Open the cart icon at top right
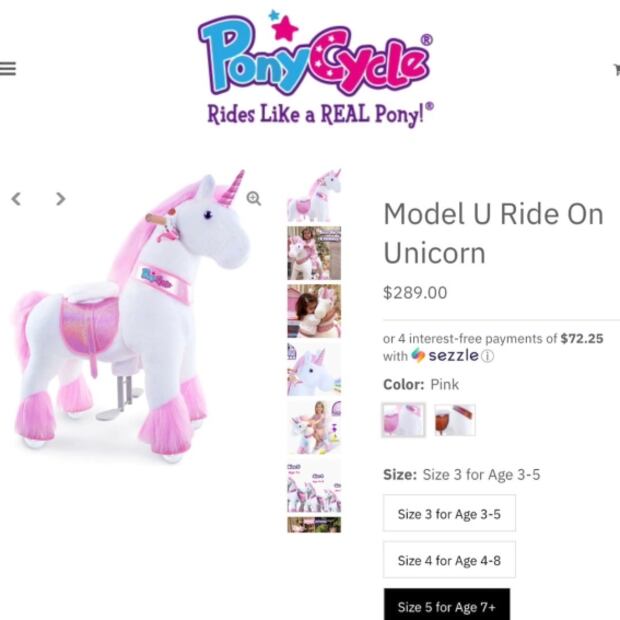The height and width of the screenshot is (620, 620). pyautogui.click(x=616, y=69)
